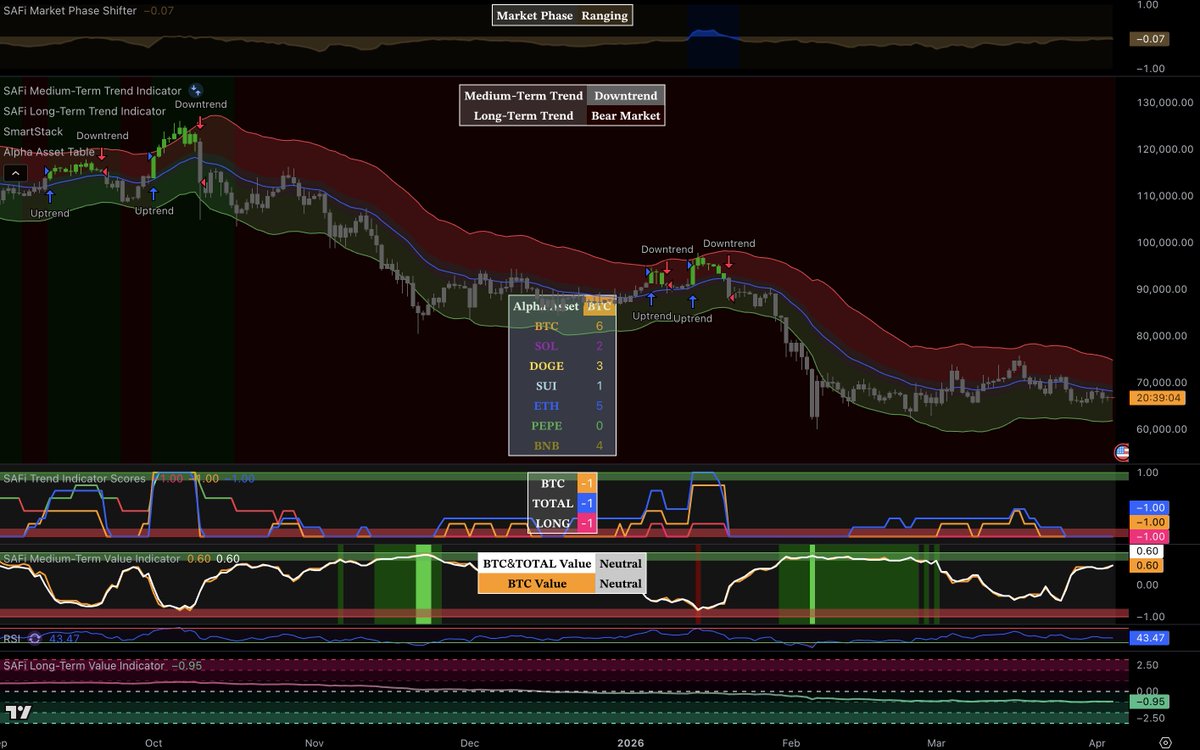Click the TOTAL row in the scores table
Screen dimensions: 1200x750
[x=562, y=503]
